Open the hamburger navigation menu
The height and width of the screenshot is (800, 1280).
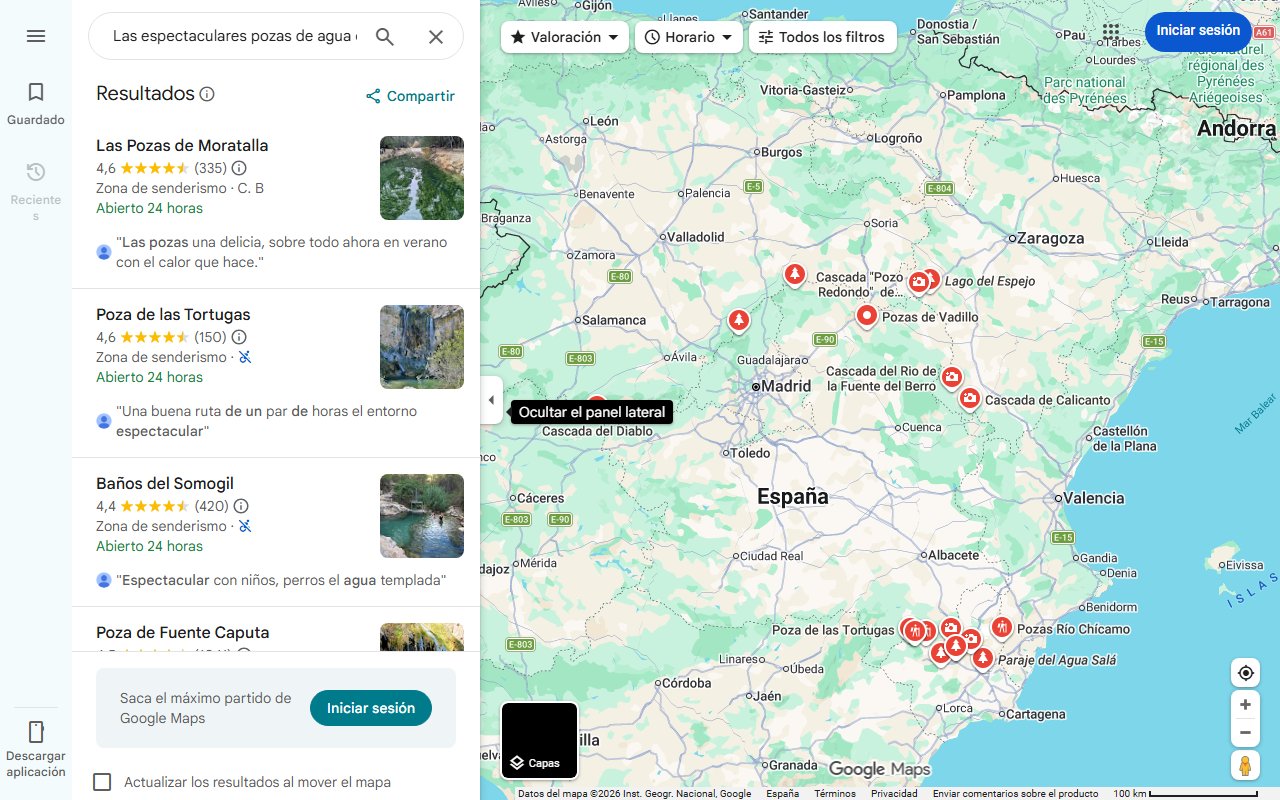tap(36, 36)
